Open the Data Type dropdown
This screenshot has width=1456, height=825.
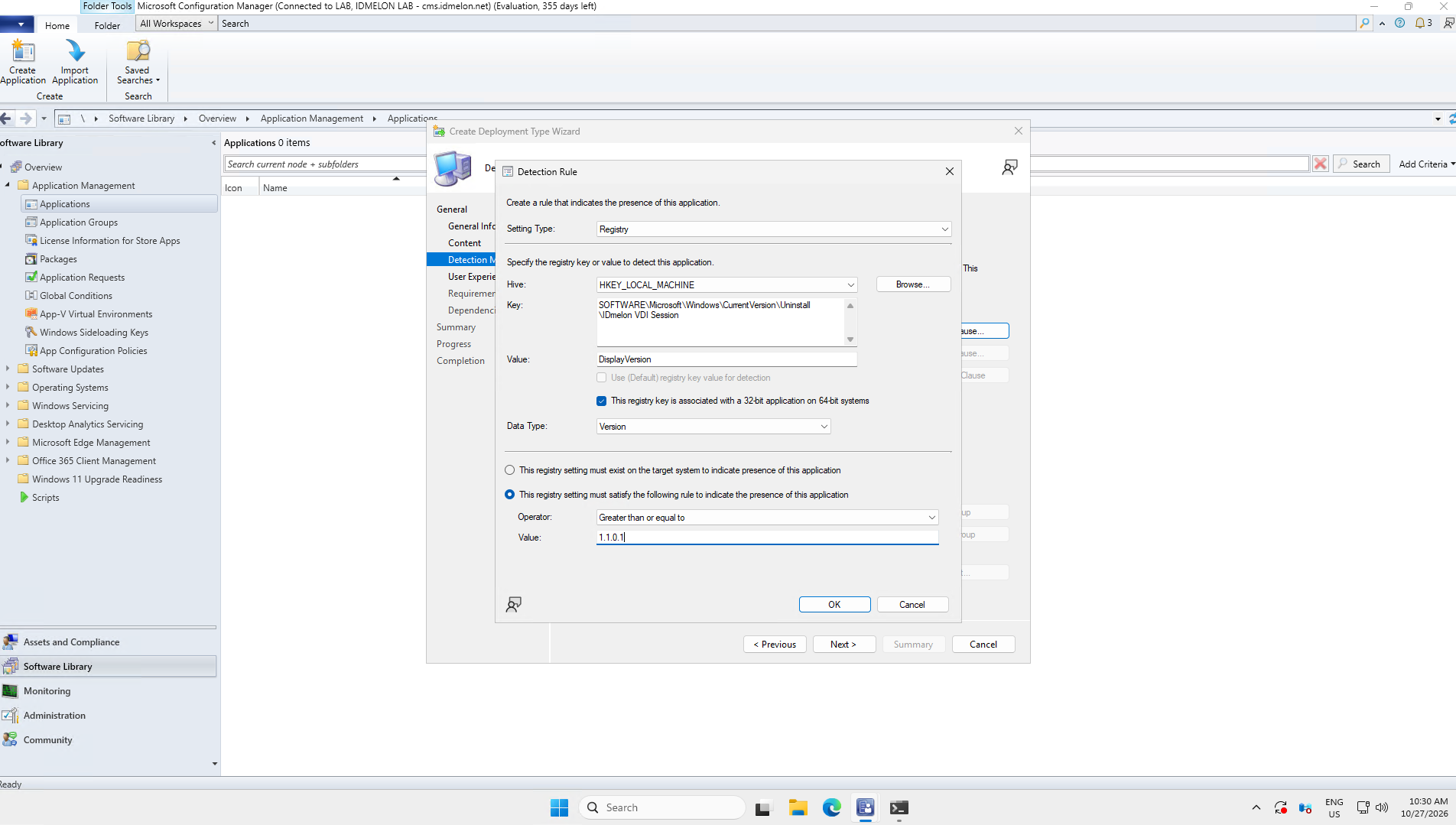coord(713,427)
